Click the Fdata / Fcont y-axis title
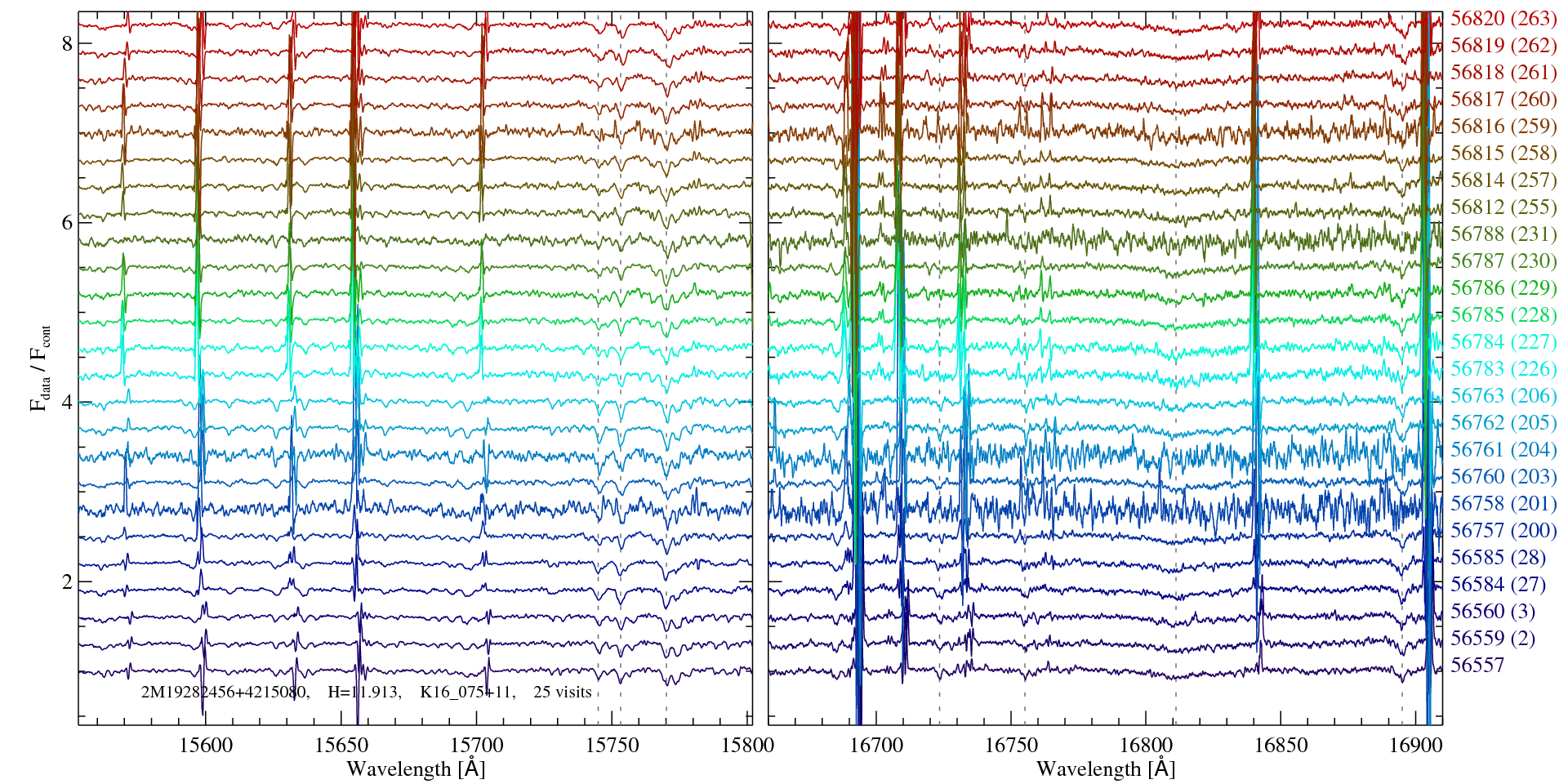Screen dimensions: 1568x784 pyautogui.click(x=40, y=367)
